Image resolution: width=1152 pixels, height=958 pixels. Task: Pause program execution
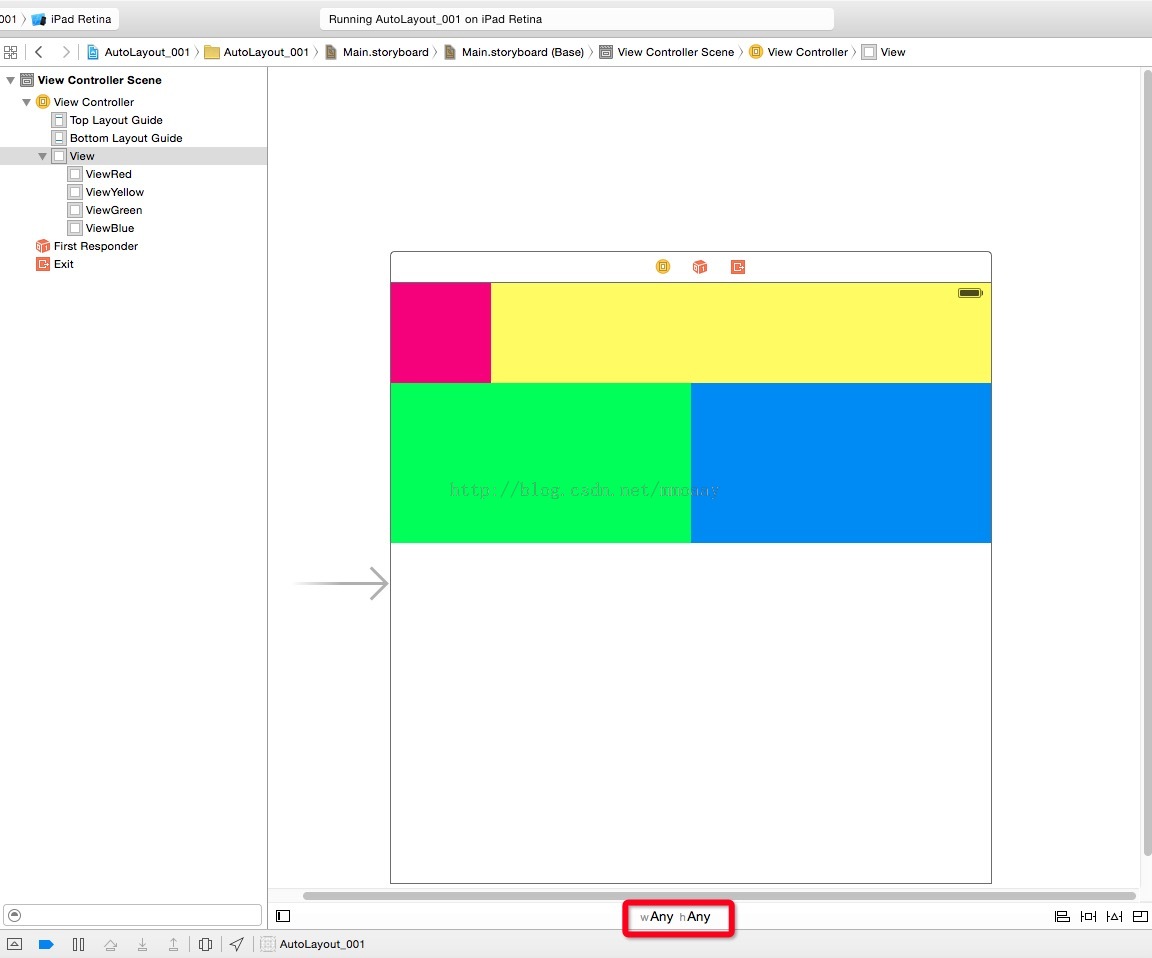79,944
